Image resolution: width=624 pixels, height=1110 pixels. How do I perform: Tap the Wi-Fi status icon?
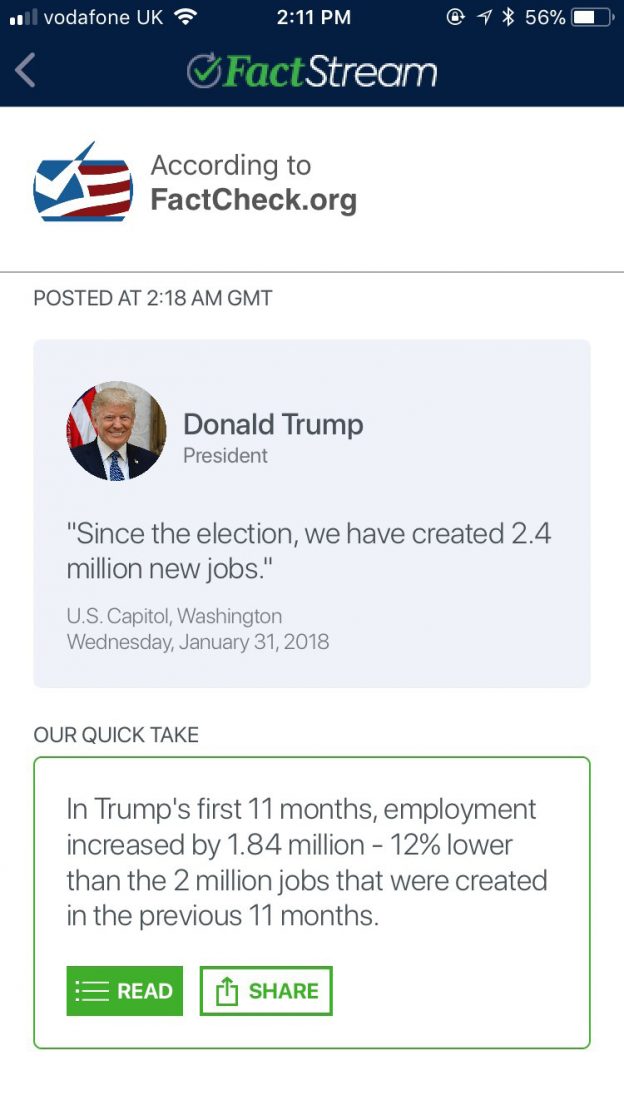tap(184, 17)
